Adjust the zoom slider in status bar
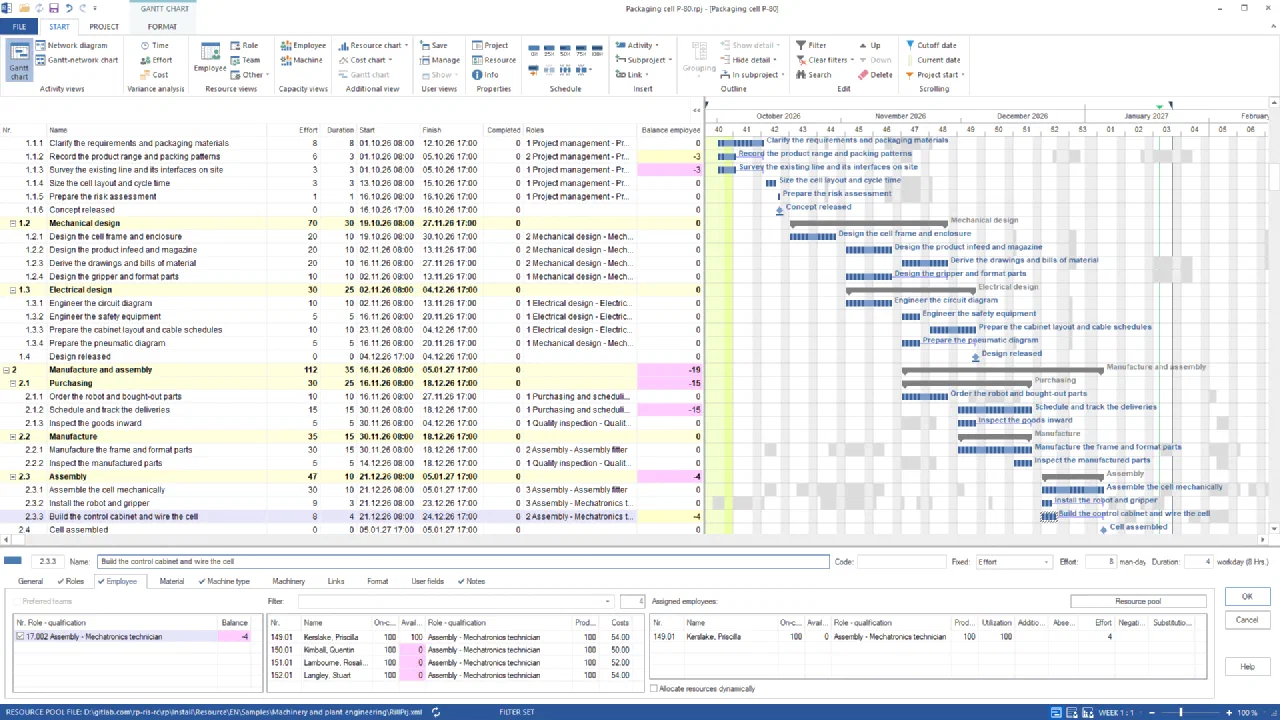 point(1182,713)
